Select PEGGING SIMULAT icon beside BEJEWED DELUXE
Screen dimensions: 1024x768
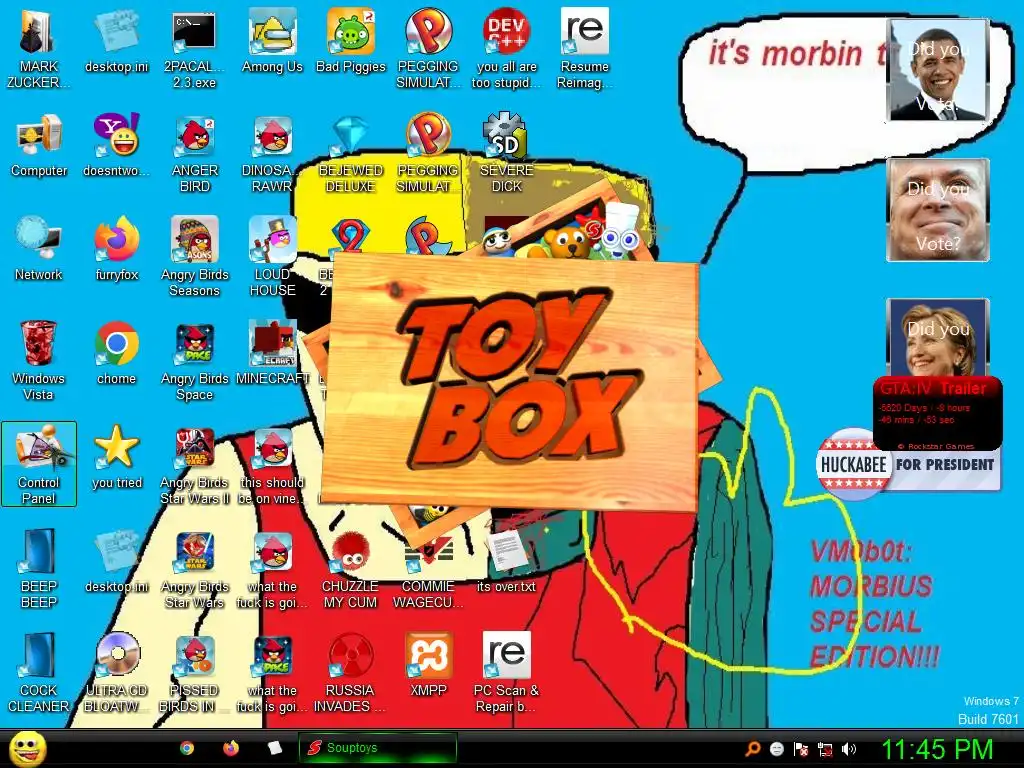(x=428, y=153)
